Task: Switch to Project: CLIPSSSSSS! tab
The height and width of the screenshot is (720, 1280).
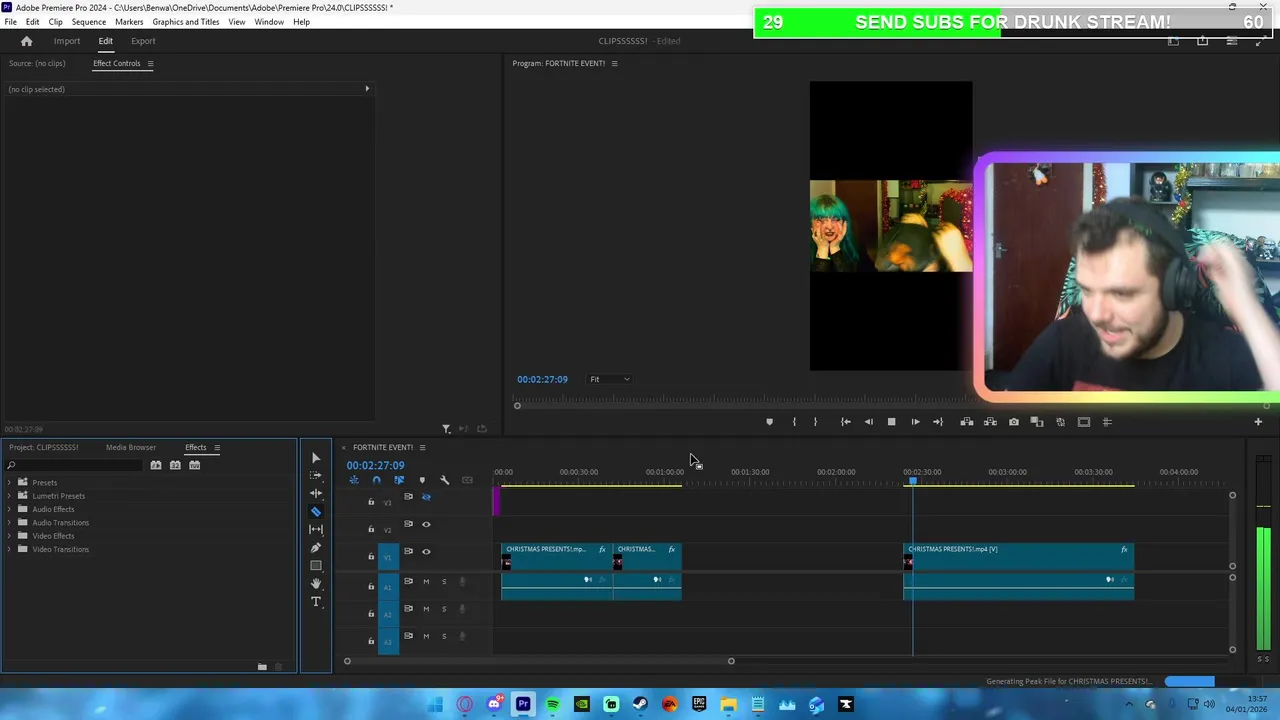Action: tap(43, 448)
